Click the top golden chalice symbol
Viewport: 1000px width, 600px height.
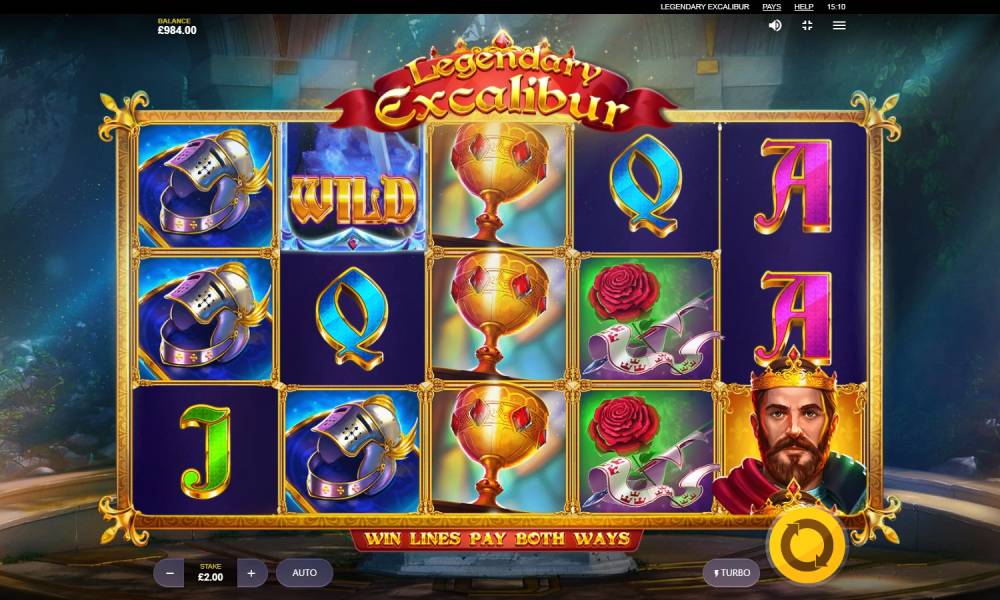pos(498,186)
